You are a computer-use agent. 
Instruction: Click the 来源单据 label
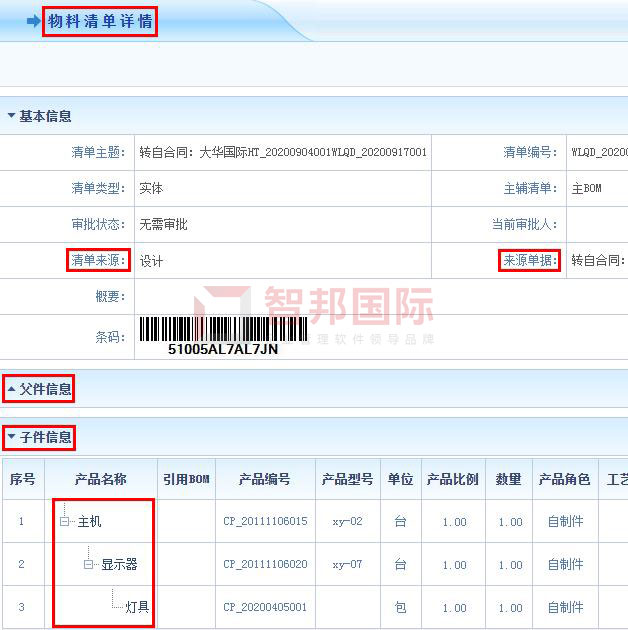coord(530,260)
